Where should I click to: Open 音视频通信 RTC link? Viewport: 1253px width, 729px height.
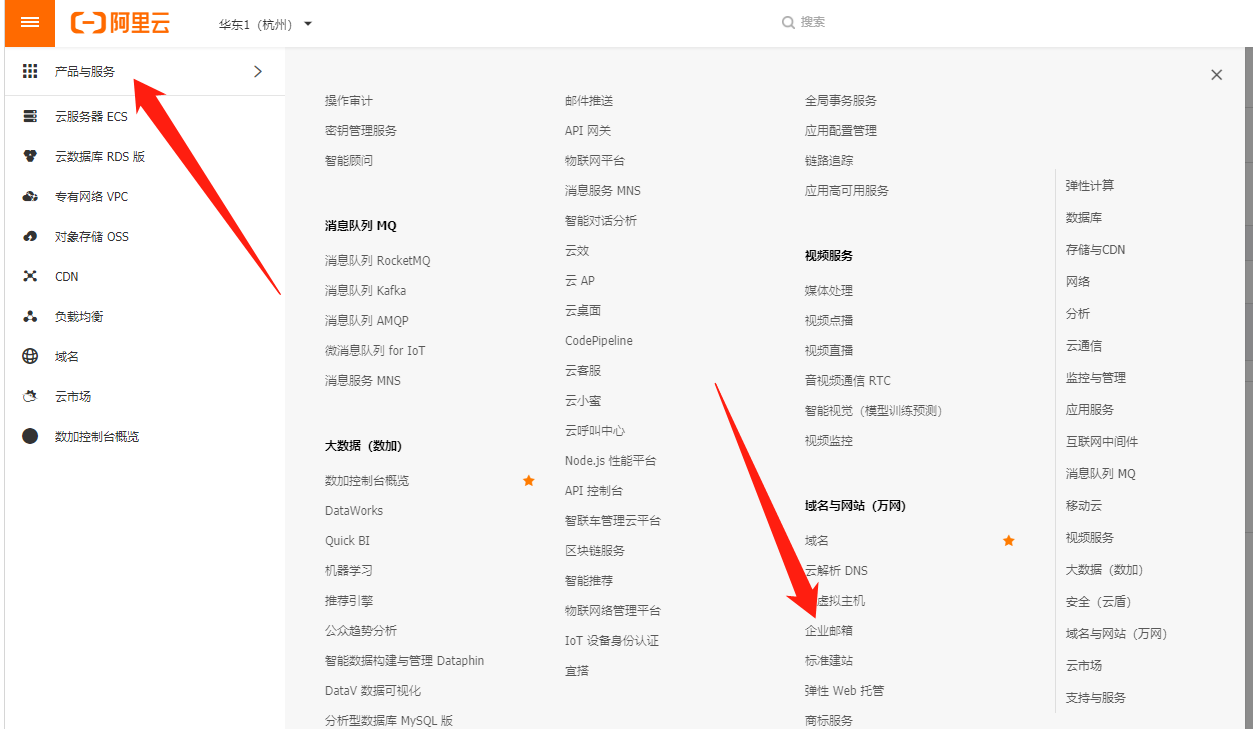coord(848,381)
